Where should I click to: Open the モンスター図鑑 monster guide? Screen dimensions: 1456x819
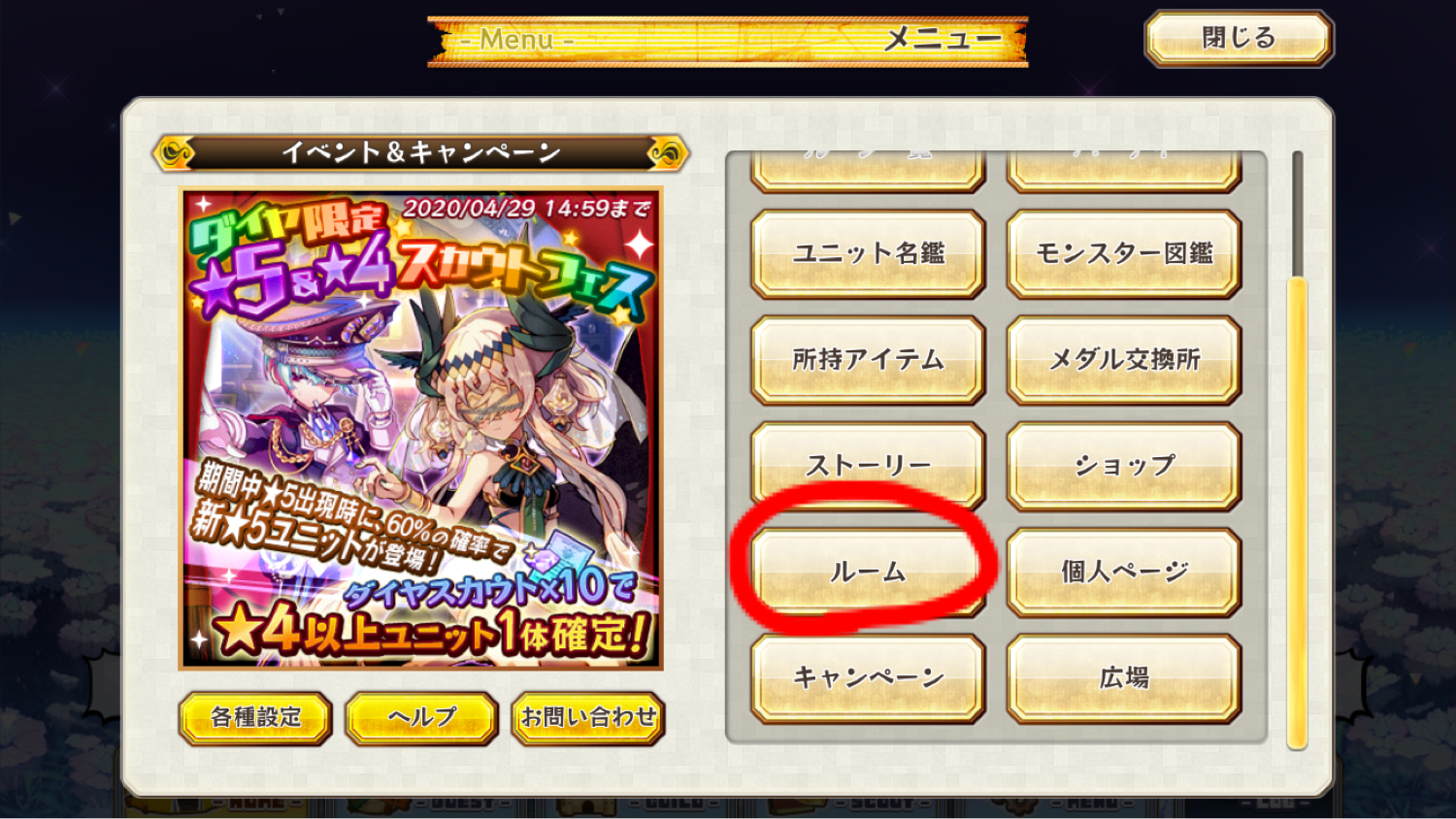coord(1124,253)
